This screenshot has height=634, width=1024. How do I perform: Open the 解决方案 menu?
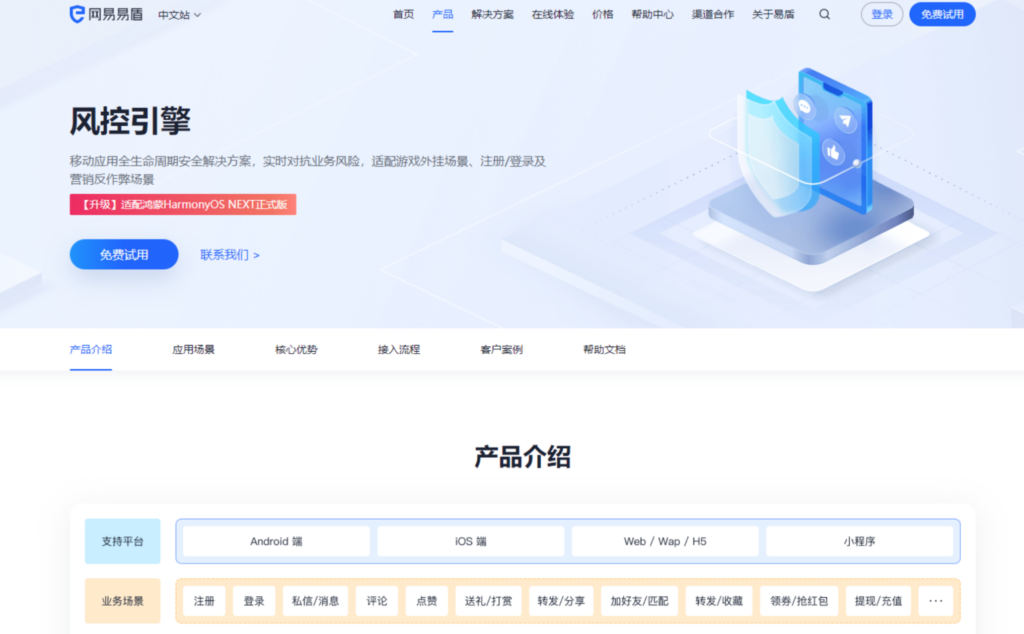[491, 14]
